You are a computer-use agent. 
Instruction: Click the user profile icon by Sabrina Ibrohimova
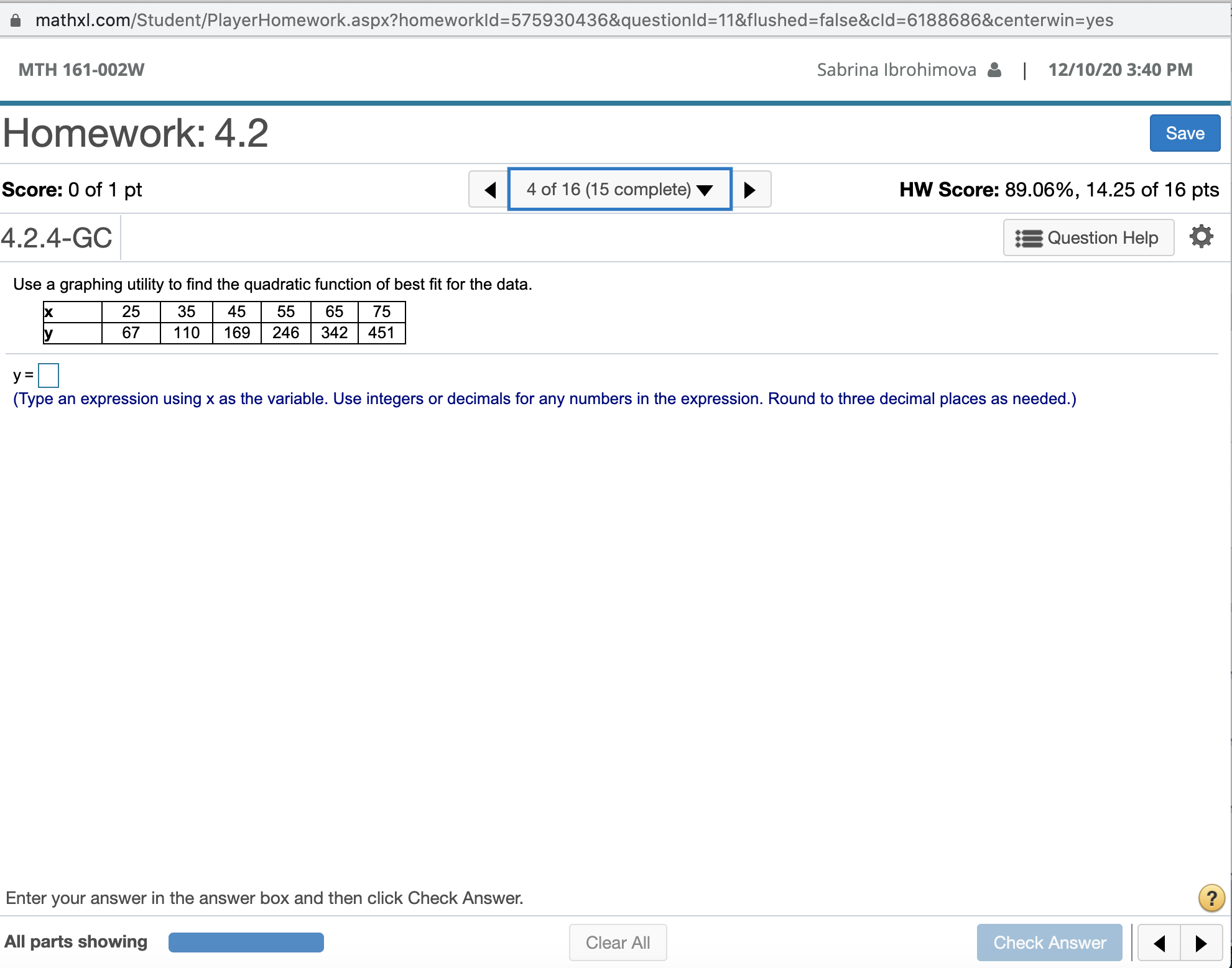(994, 70)
